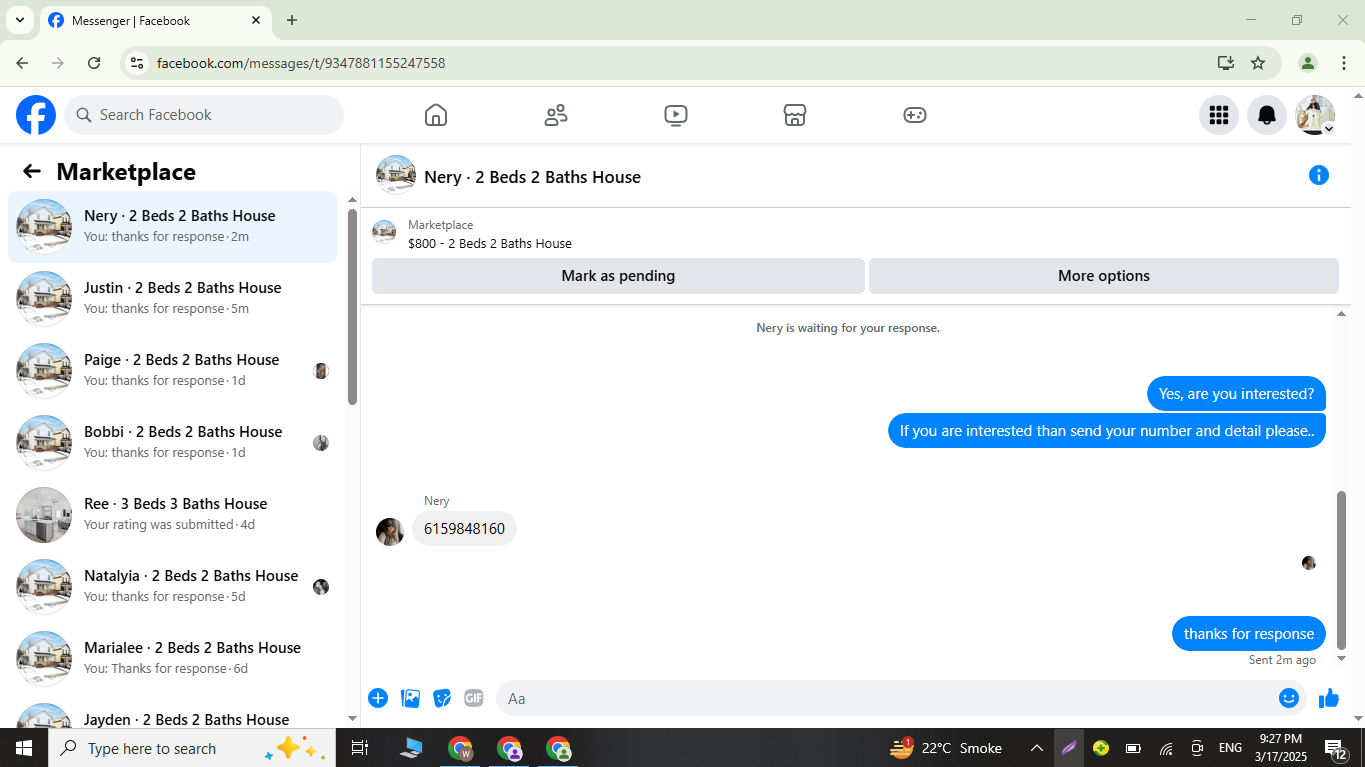
Task: Open a new browser tab
Action: click(x=292, y=20)
